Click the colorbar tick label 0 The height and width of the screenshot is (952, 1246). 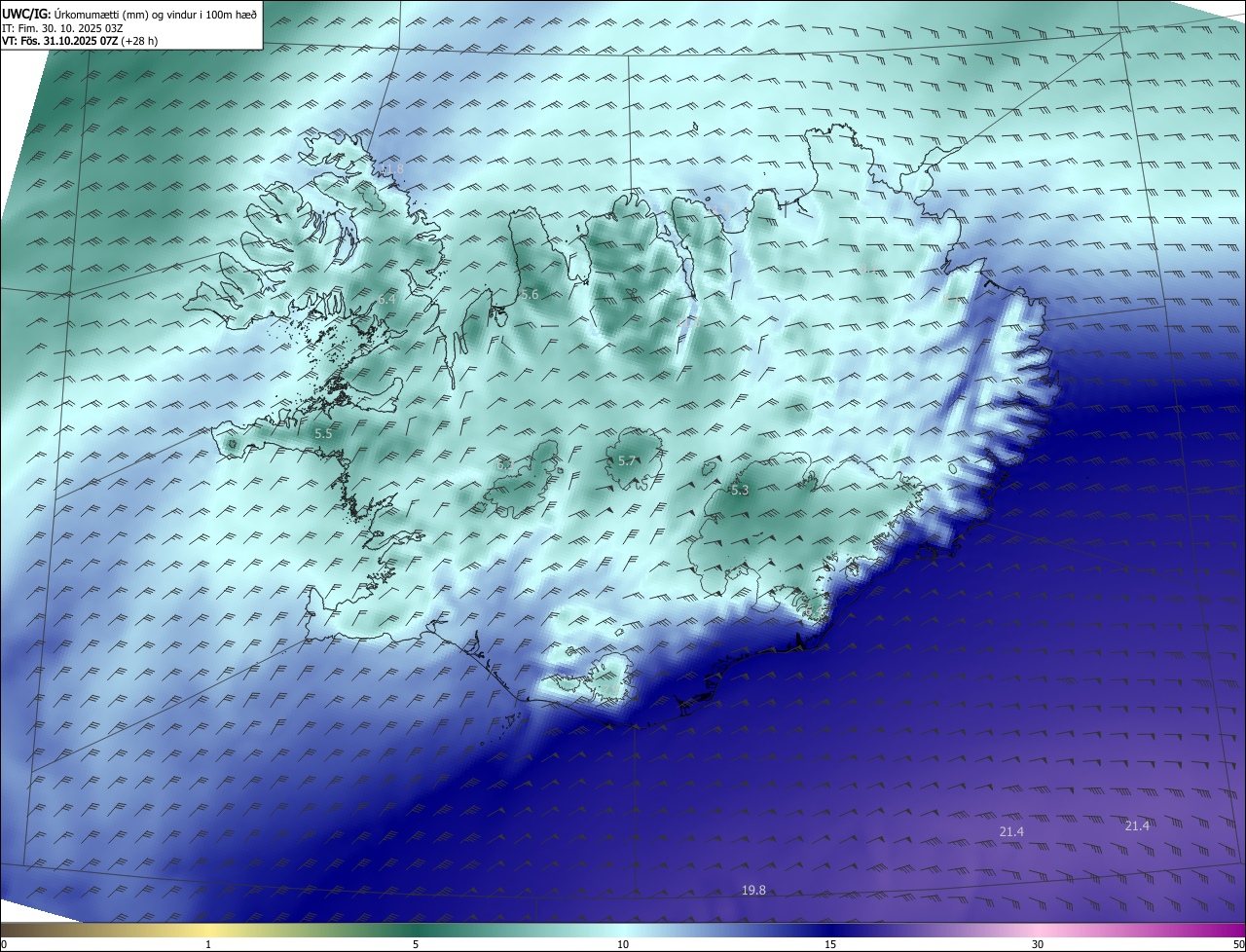point(4,944)
